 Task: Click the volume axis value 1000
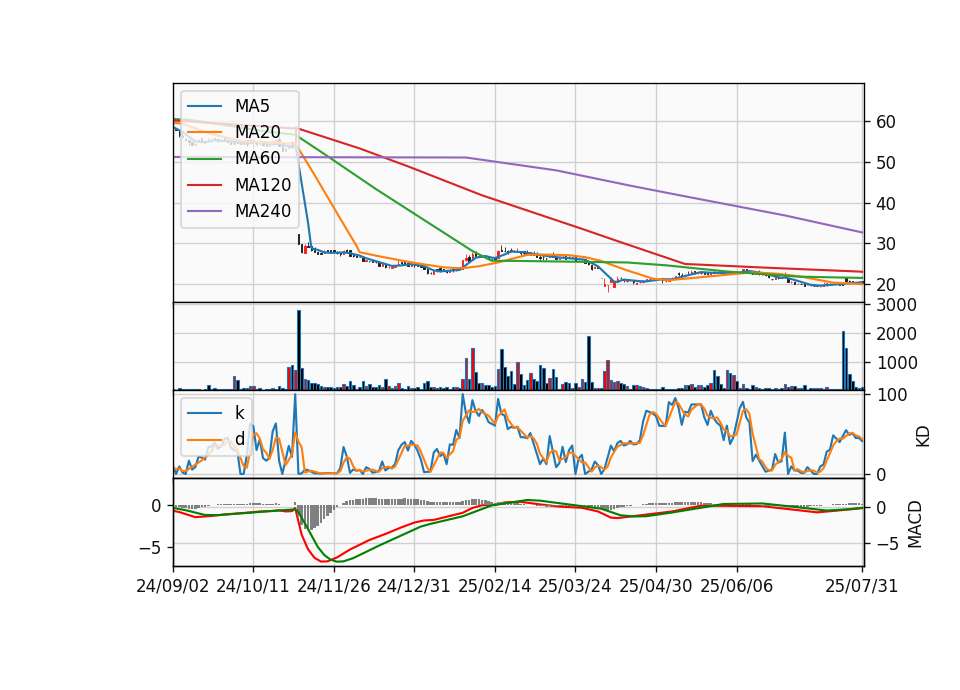(896, 362)
